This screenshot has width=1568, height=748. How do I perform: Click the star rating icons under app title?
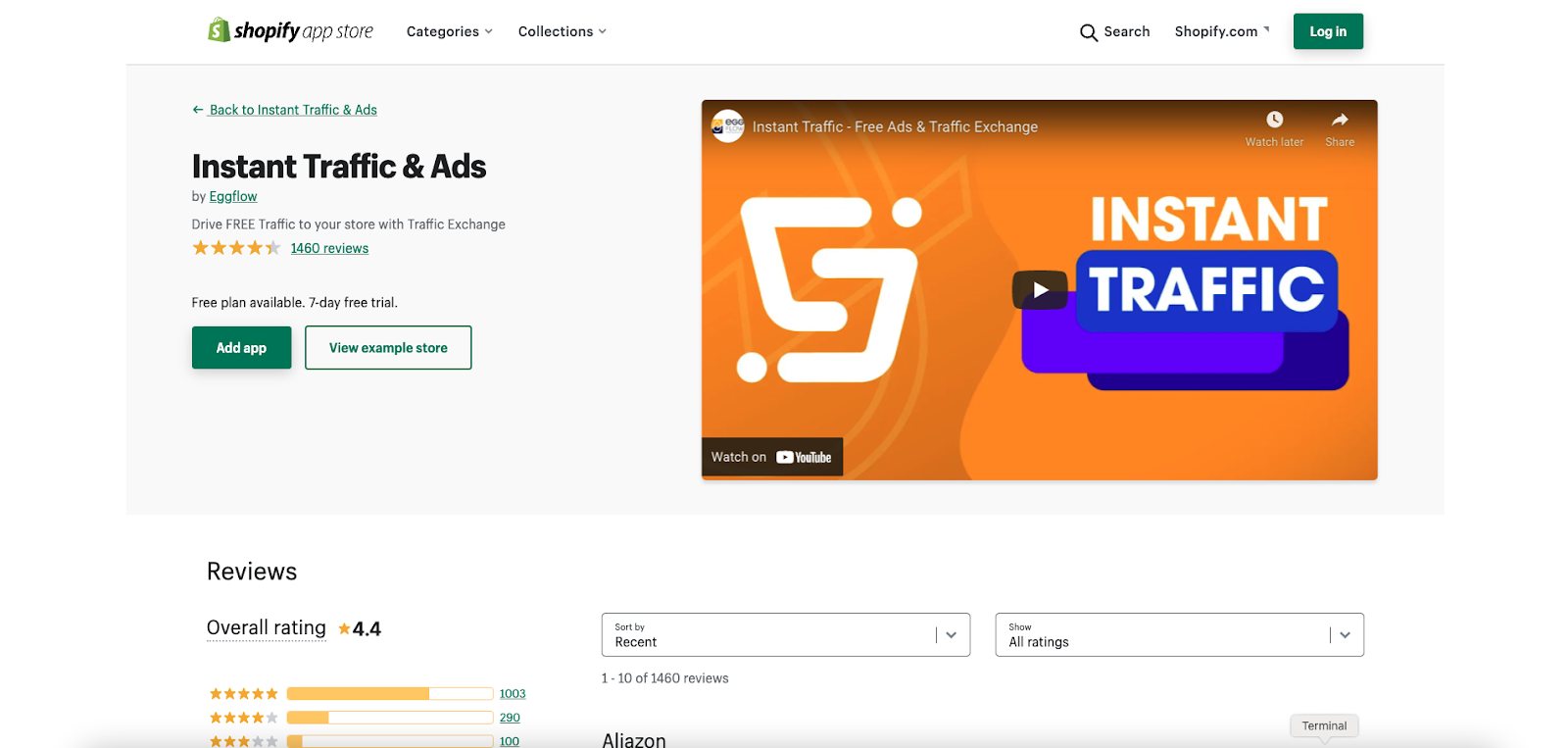pos(236,248)
